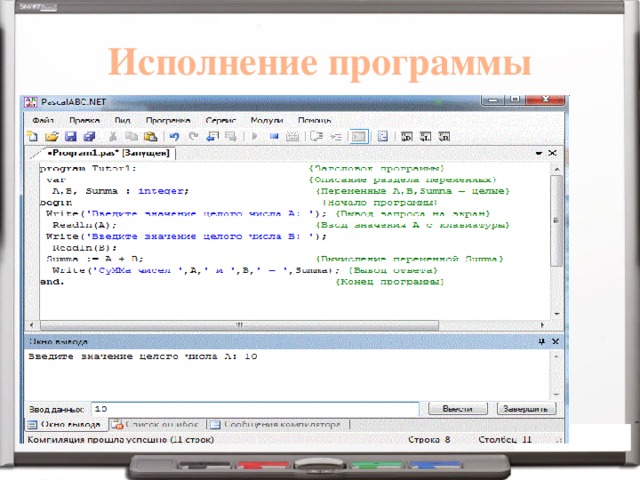This screenshot has width=640, height=480.
Task: Click the code formatting toolbar icon
Action: [x=383, y=136]
